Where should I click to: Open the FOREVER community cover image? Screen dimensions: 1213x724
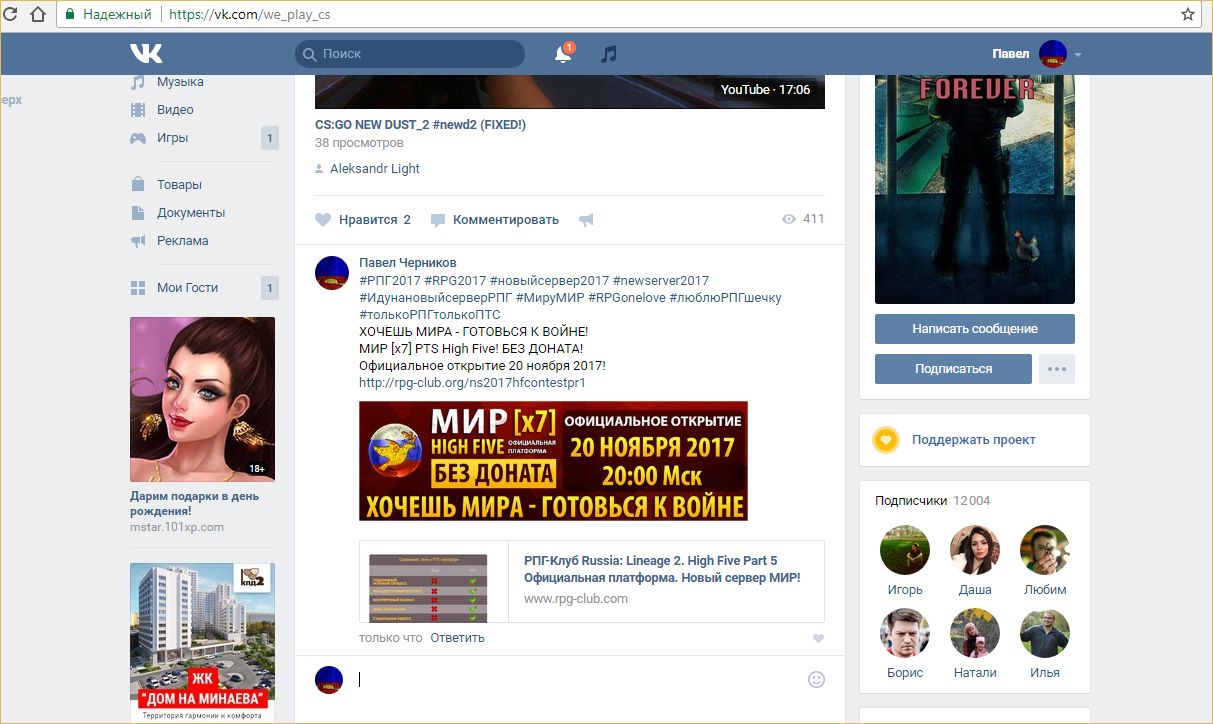pyautogui.click(x=975, y=189)
